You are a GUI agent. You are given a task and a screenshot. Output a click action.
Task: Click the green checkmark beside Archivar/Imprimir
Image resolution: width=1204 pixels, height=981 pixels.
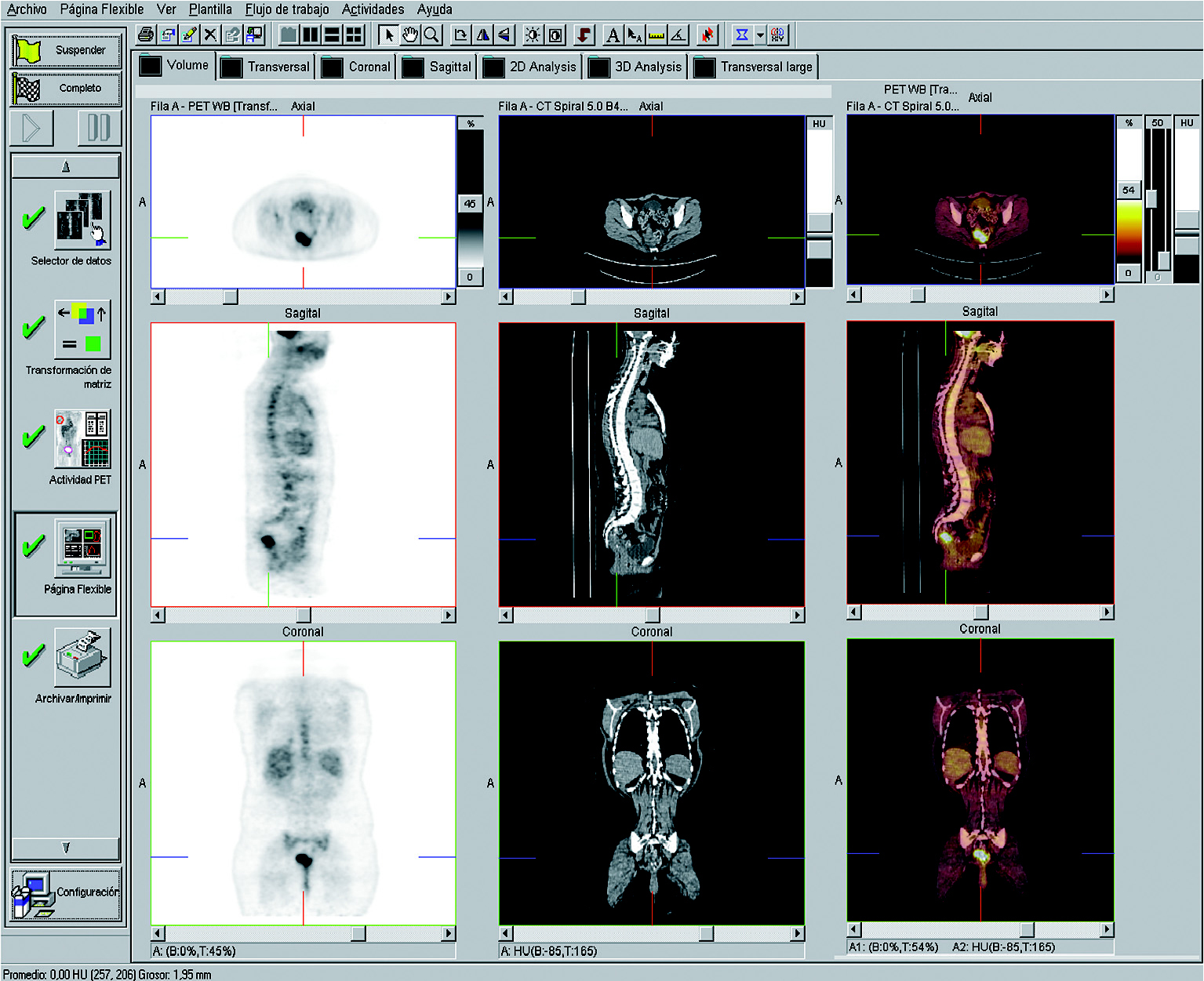tap(33, 656)
